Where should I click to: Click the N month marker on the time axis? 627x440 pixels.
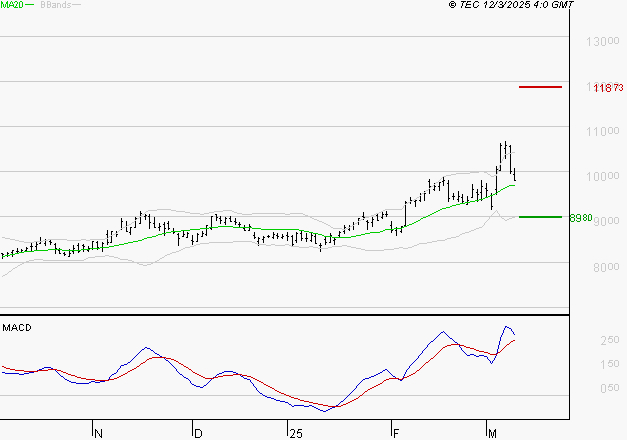point(98,434)
